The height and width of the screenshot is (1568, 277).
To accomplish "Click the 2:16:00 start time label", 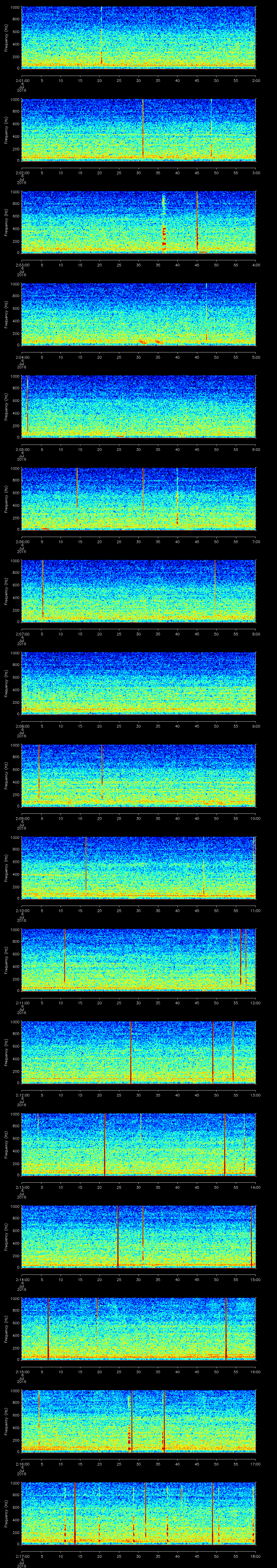I will (x=22, y=1464).
